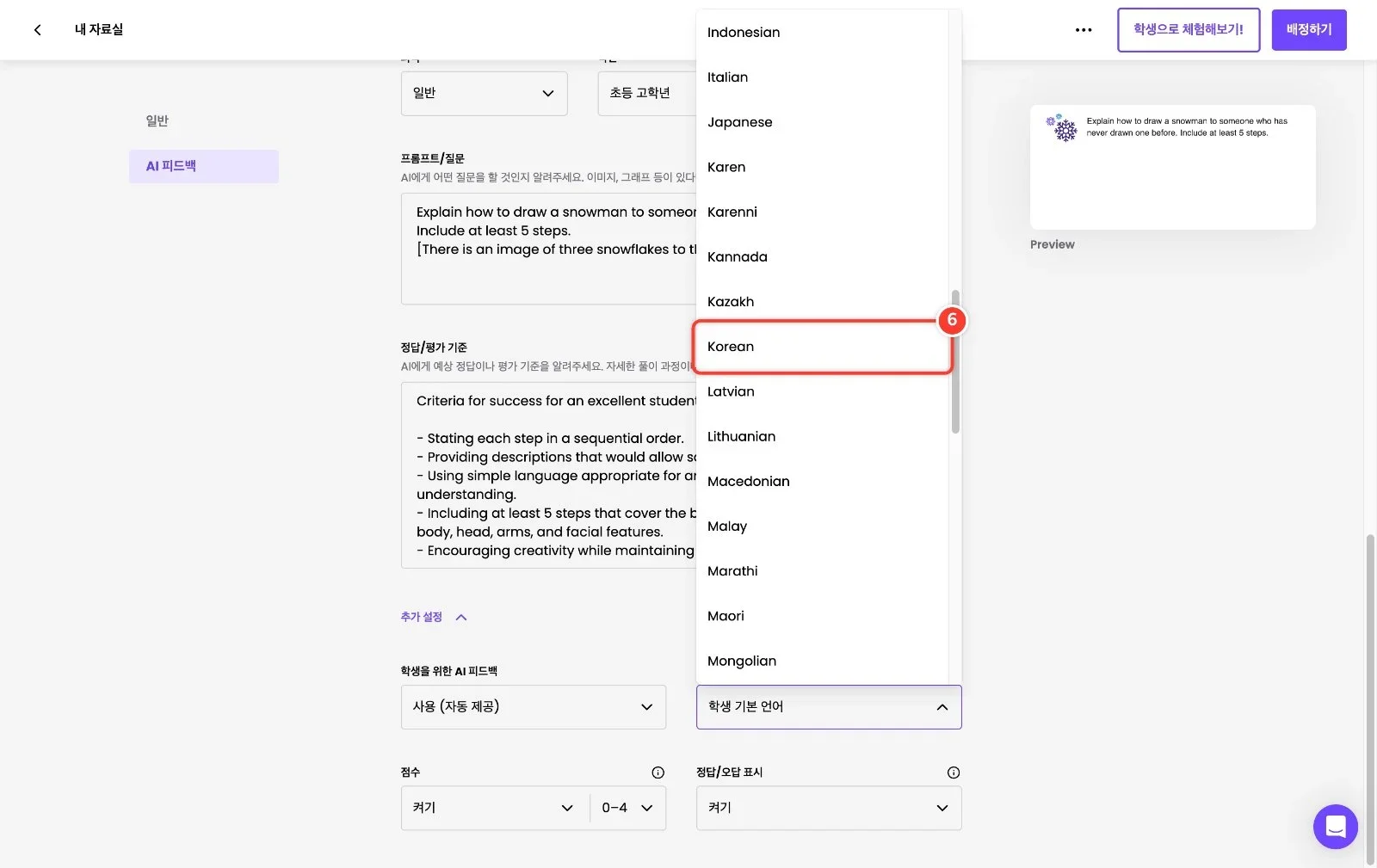Viewport: 1377px width, 868px height.
Task: Choose Latvian from the language list
Action: 822,391
